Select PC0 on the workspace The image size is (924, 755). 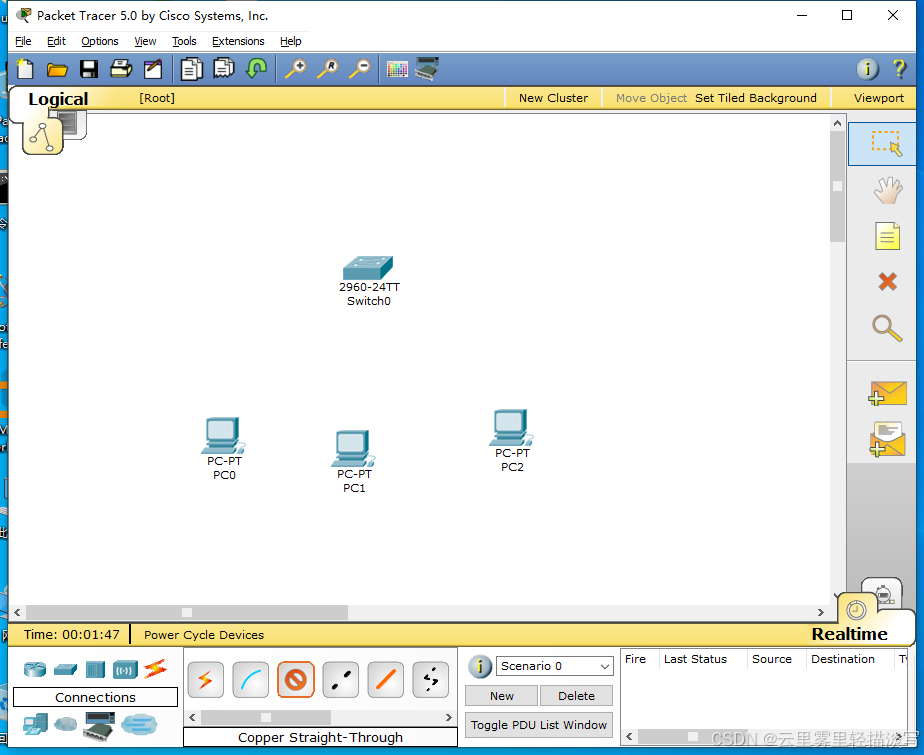(223, 435)
